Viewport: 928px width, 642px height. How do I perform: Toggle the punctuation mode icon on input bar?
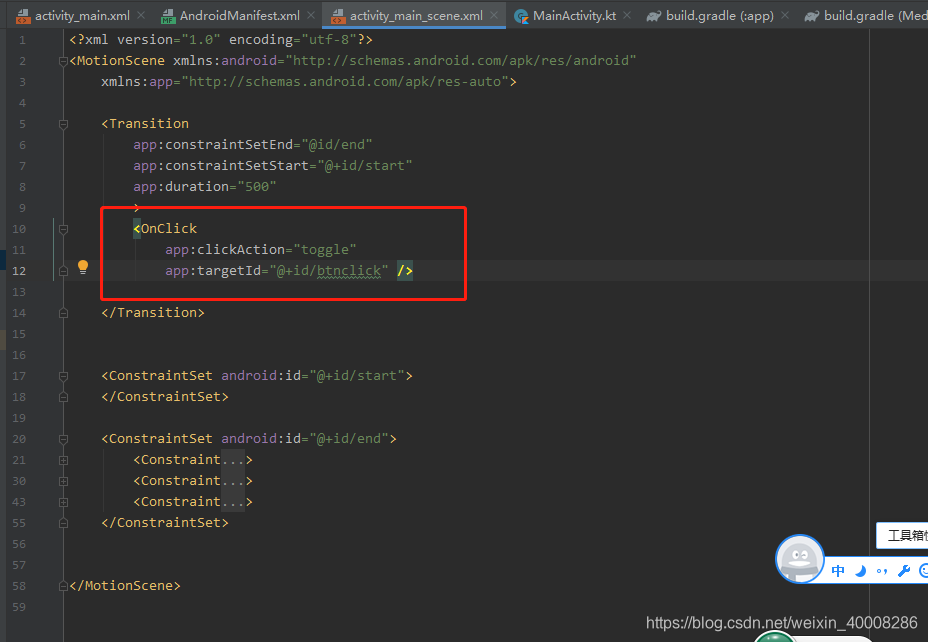(880, 570)
